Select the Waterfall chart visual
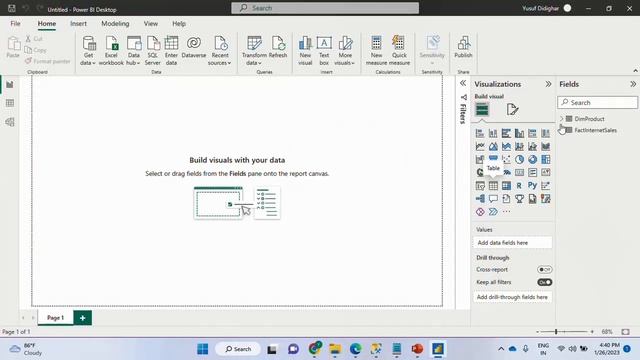640x360 pixels. click(x=480, y=159)
